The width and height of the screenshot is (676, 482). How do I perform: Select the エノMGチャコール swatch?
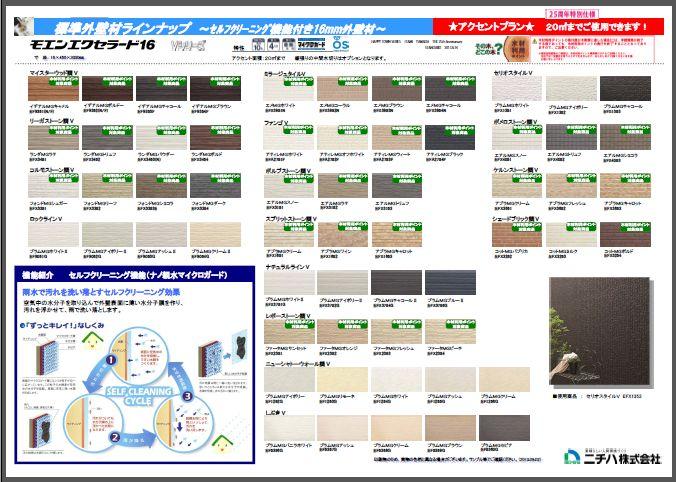[451, 88]
